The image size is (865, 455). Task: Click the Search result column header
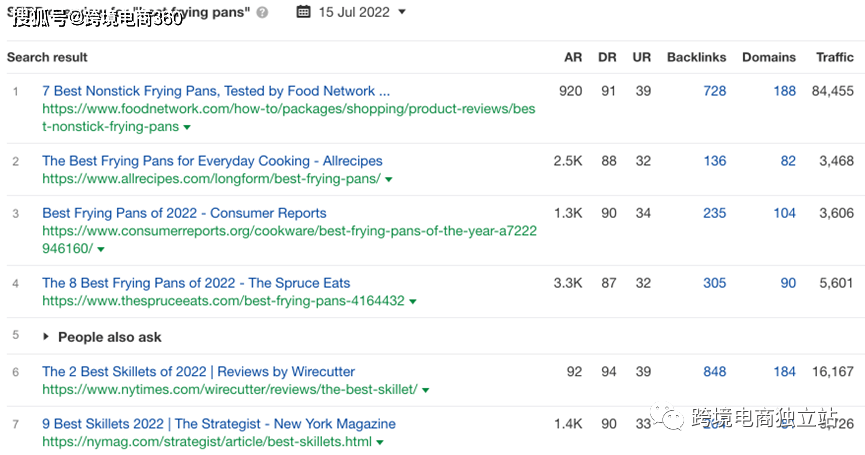coord(47,57)
